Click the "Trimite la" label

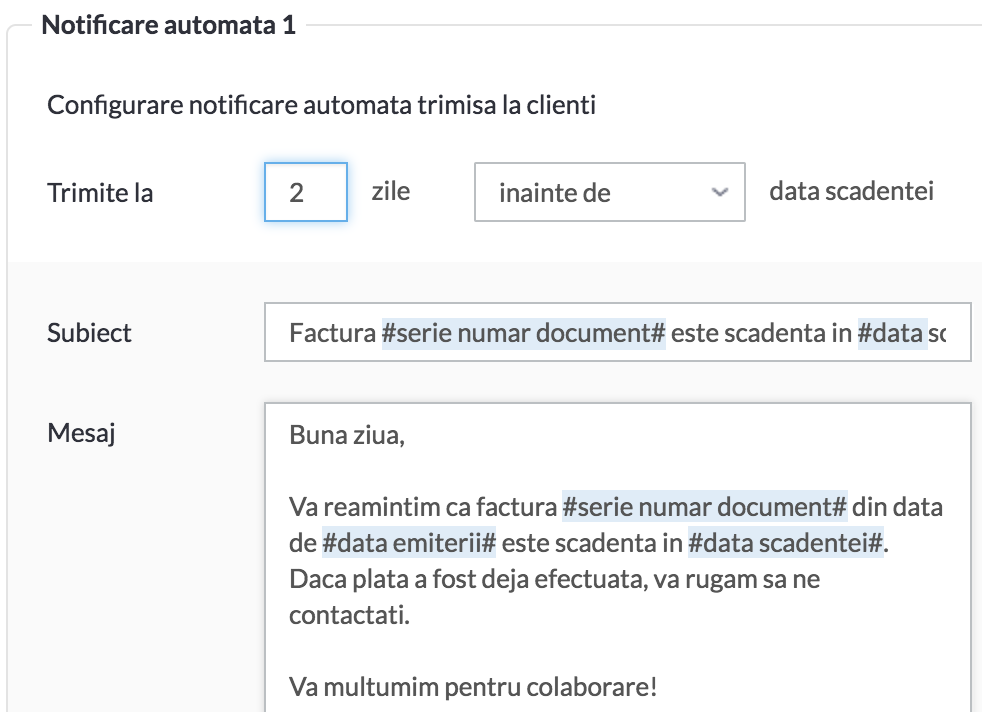[x=100, y=192]
